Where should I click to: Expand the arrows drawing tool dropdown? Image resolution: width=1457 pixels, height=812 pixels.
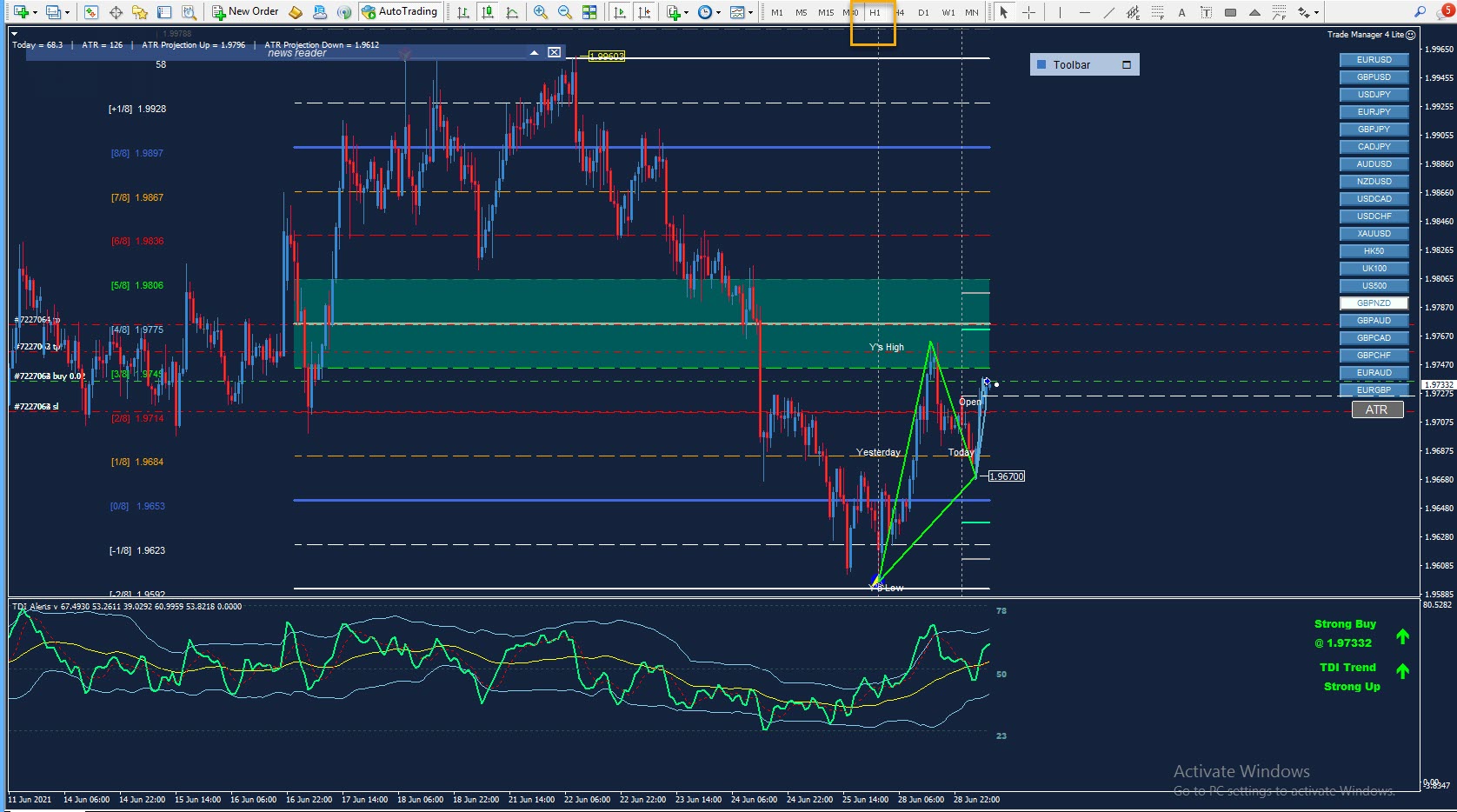(1317, 12)
